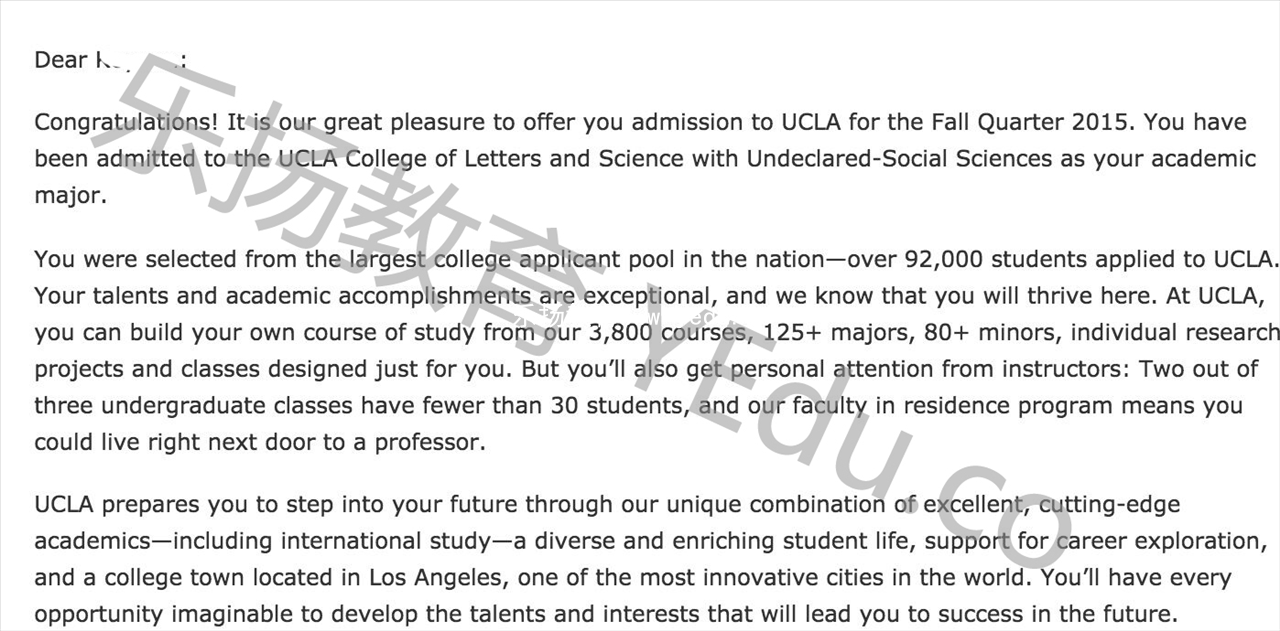Screen dimensions: 1280x631
Task: Click 'next door to a professor' text
Action: pyautogui.click(x=345, y=443)
